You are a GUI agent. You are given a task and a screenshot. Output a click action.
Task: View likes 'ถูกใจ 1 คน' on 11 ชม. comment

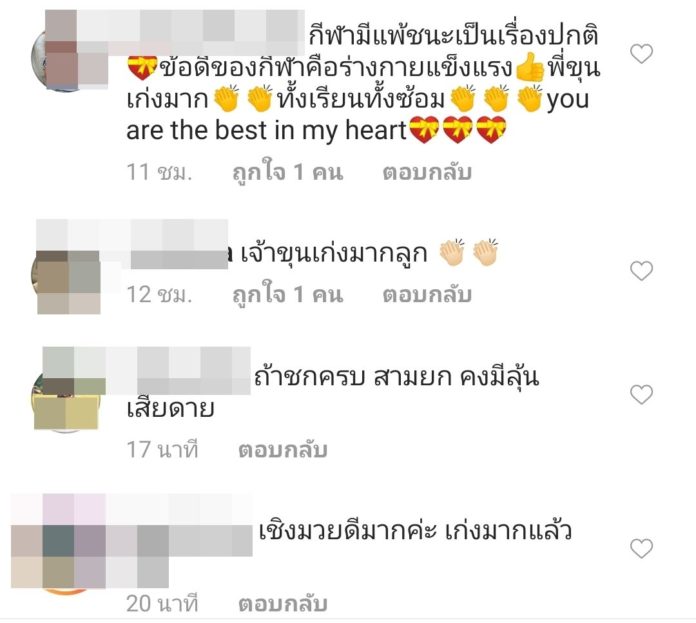(x=288, y=172)
